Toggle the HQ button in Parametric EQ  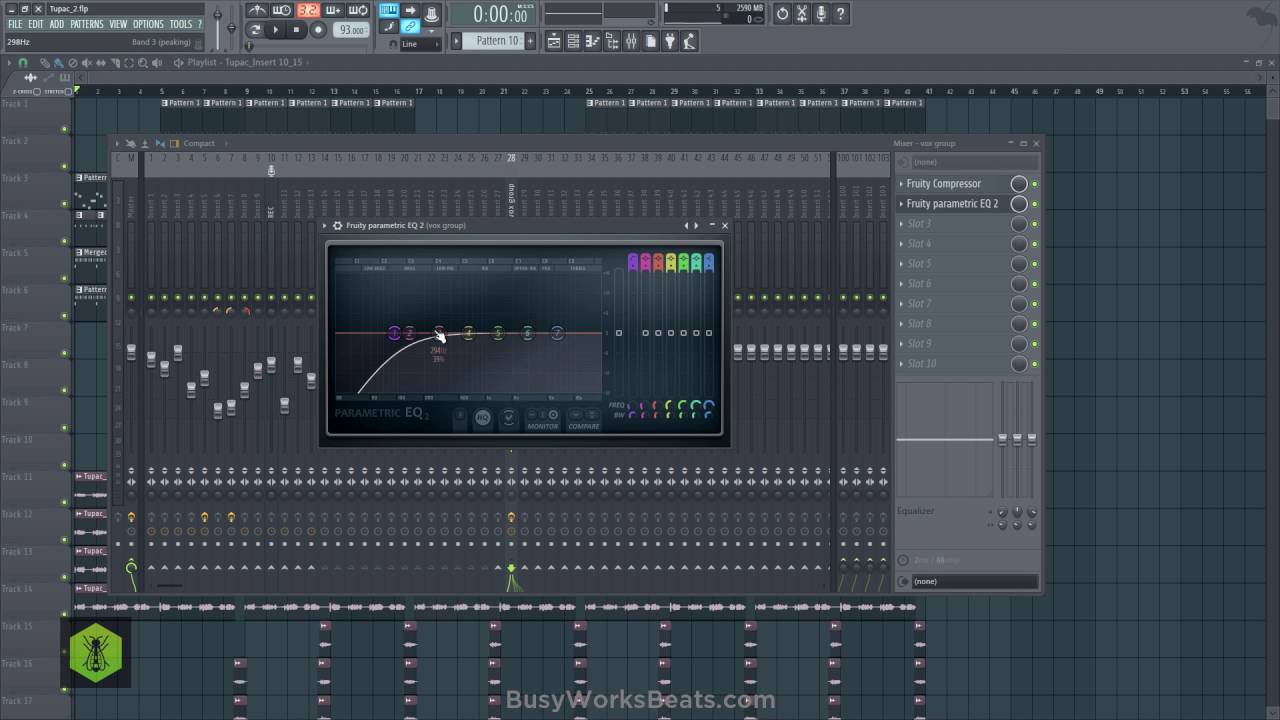click(x=483, y=418)
